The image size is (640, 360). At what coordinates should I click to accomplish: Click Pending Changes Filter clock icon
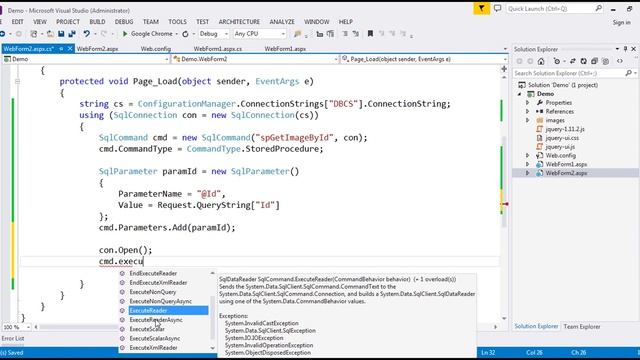557,61
